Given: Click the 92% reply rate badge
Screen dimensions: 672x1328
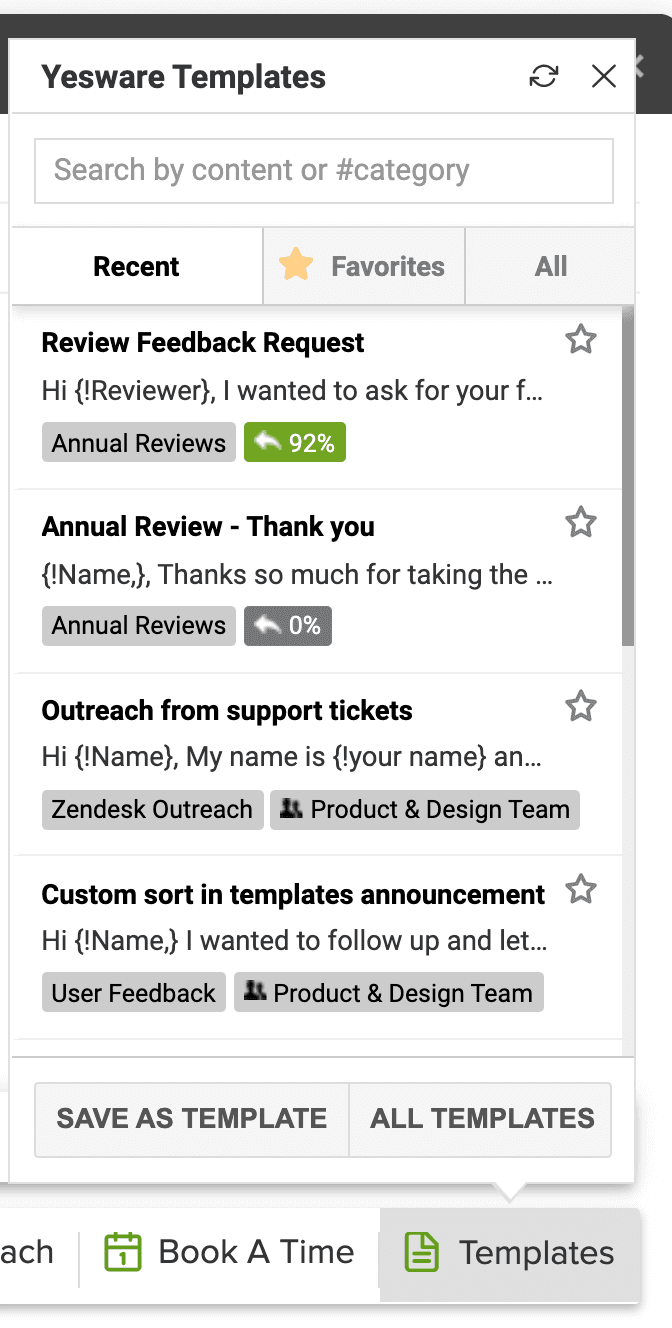Looking at the screenshot, I should coord(295,442).
